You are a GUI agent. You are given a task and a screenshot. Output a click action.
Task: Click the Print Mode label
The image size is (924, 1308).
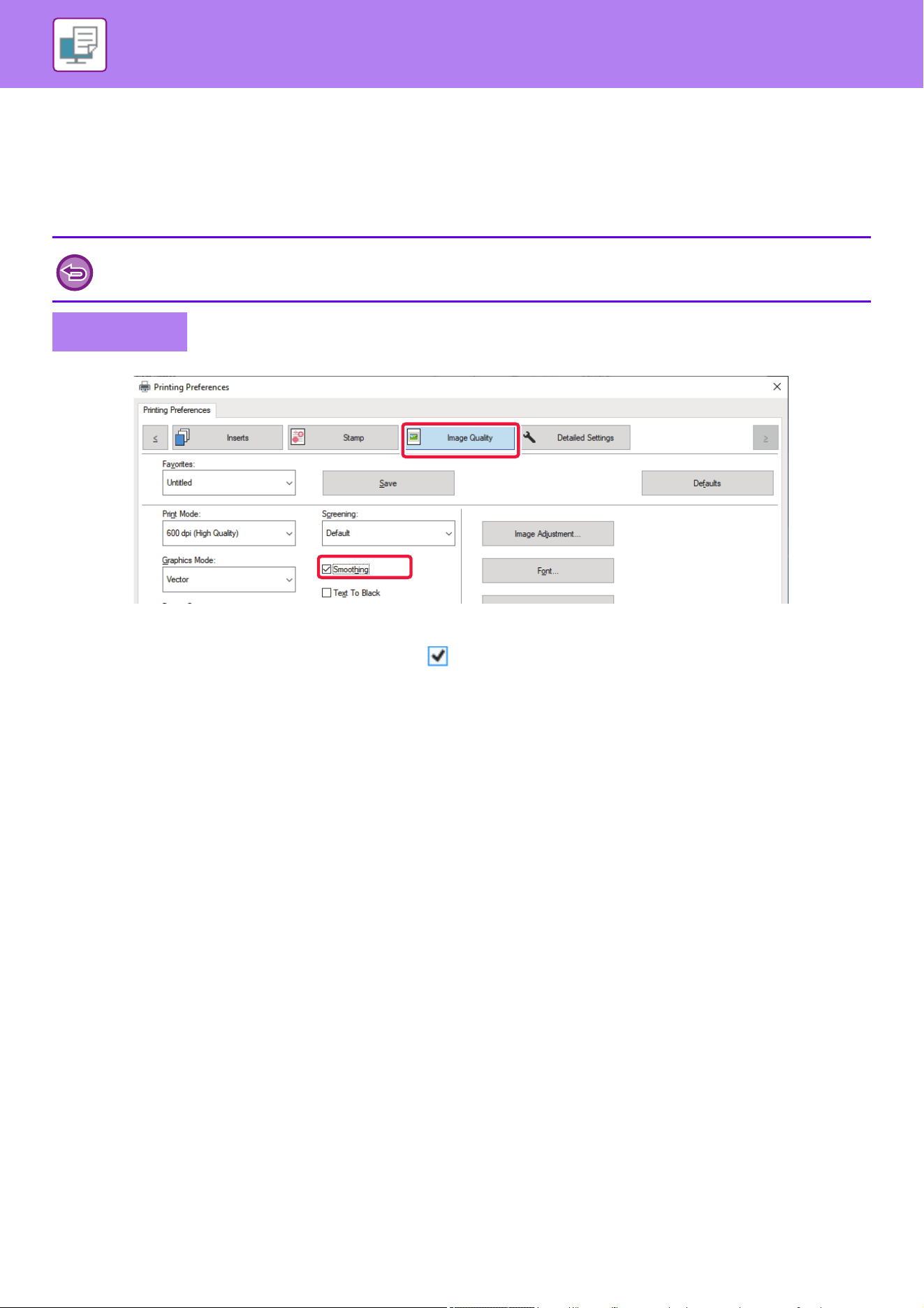[x=182, y=514]
